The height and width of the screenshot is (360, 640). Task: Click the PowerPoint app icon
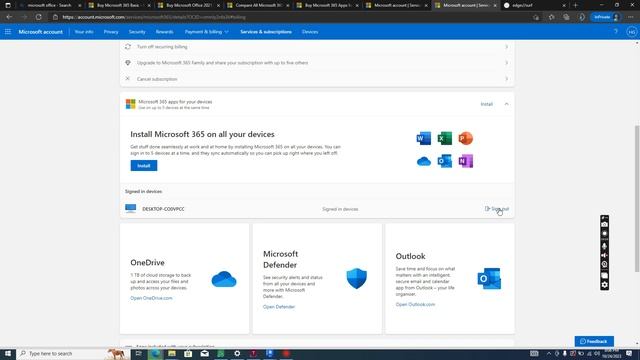point(465,138)
